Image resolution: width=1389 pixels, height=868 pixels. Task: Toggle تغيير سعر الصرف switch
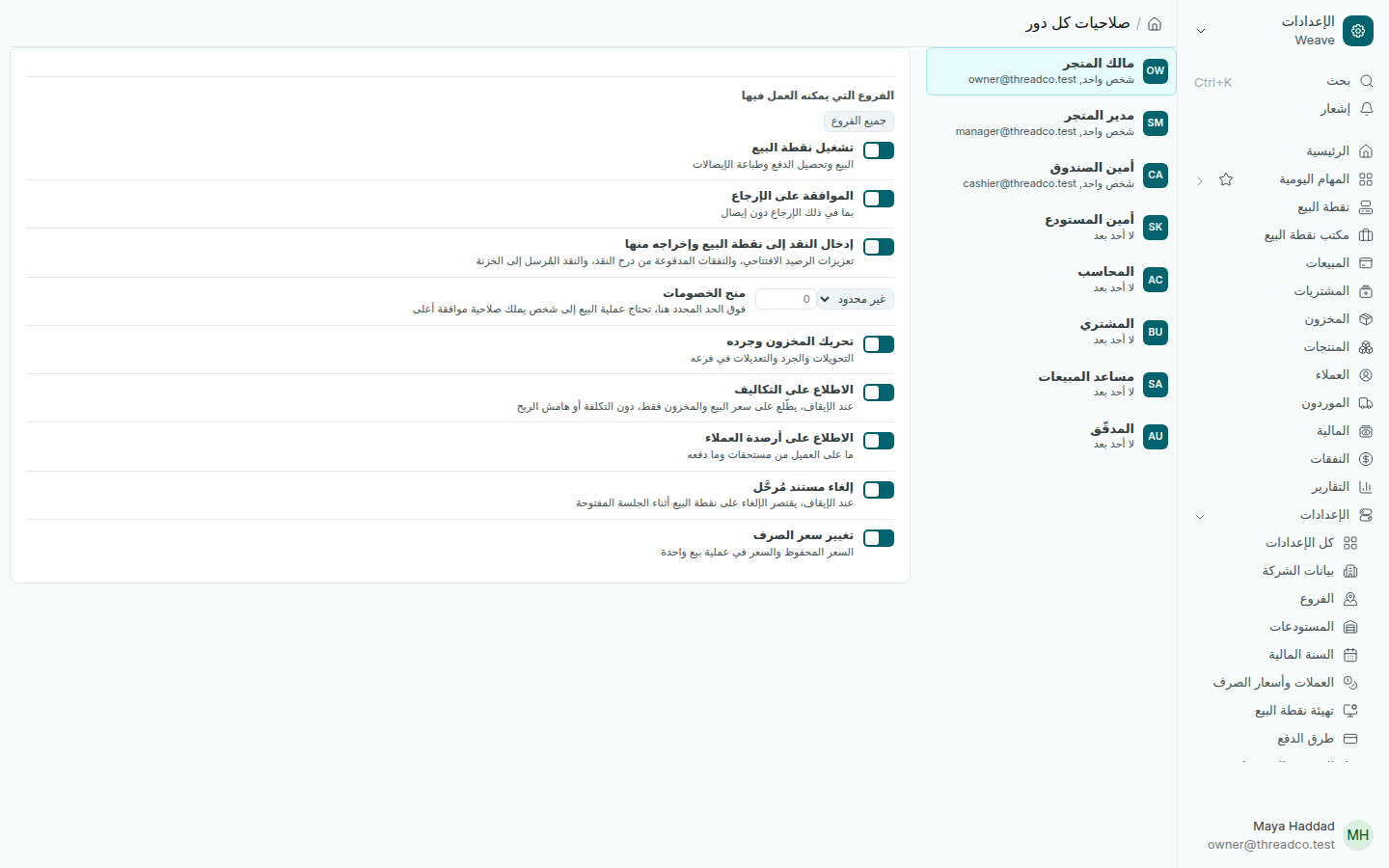click(879, 538)
